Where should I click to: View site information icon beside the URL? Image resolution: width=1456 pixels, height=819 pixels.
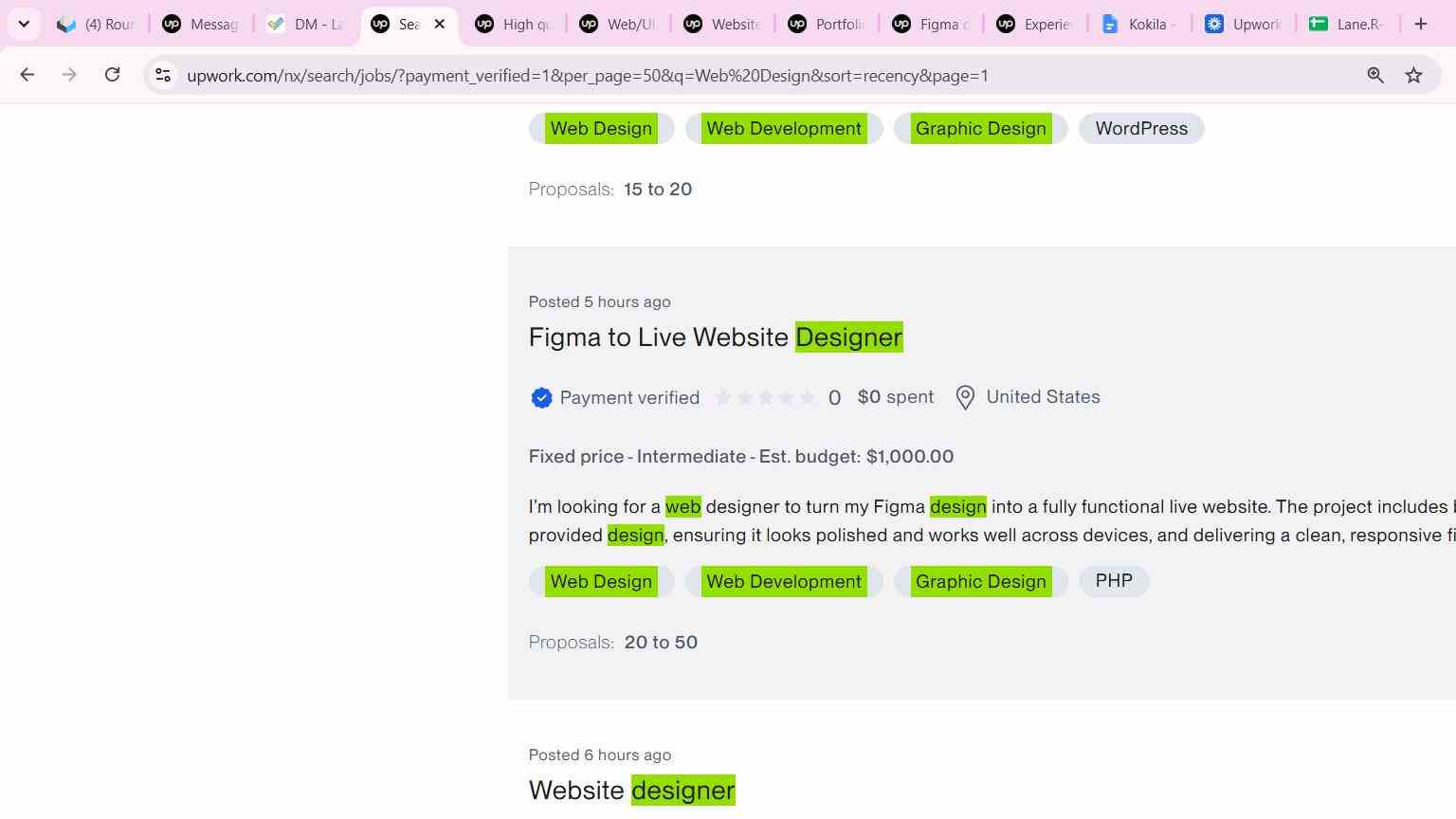pyautogui.click(x=163, y=75)
